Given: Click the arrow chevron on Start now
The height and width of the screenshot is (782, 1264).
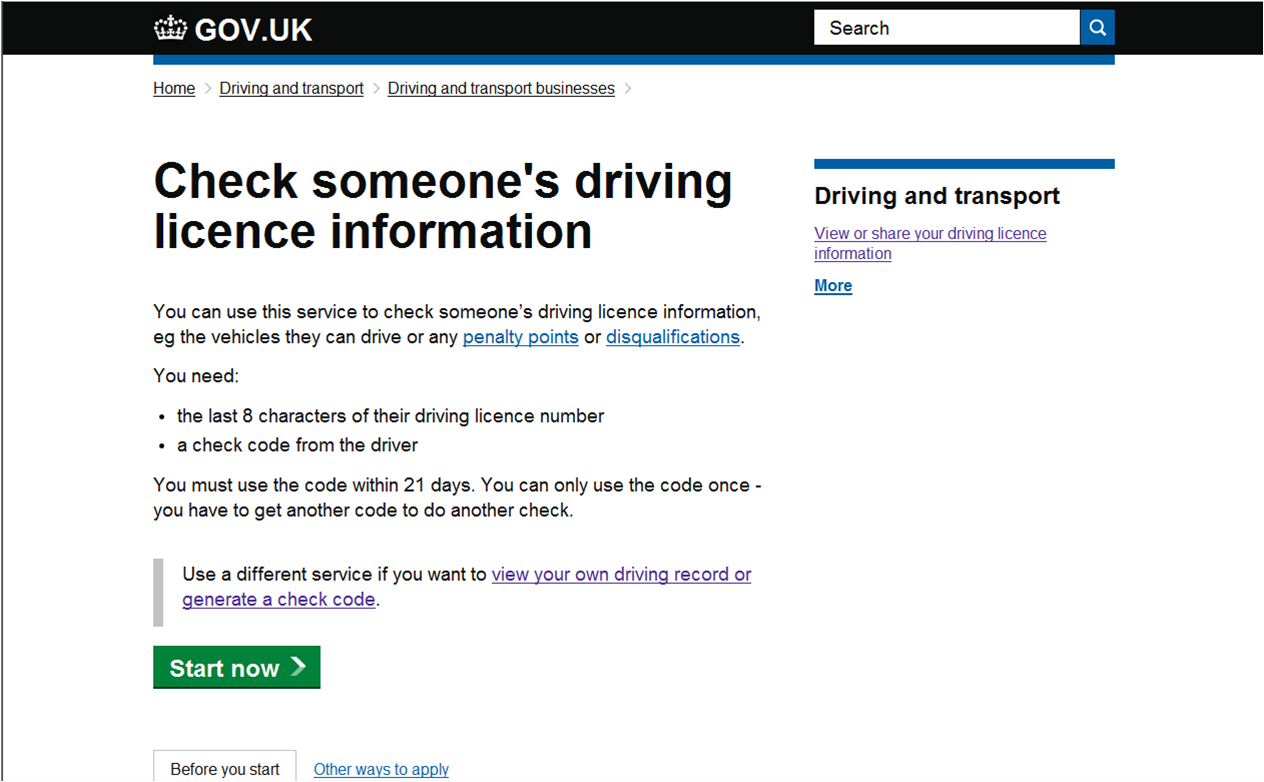Looking at the screenshot, I should tap(298, 667).
